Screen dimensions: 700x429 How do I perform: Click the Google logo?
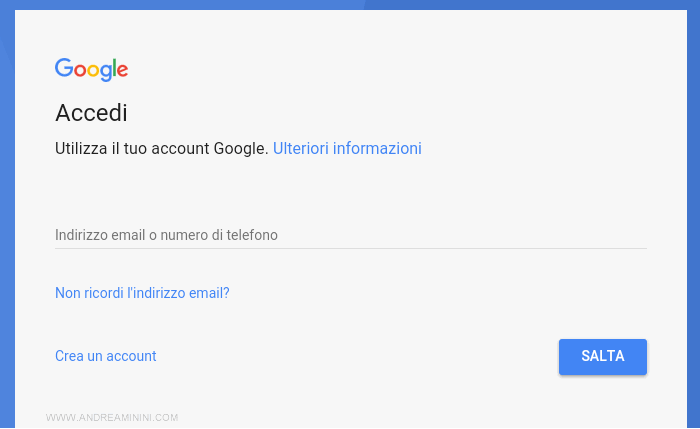pyautogui.click(x=92, y=70)
